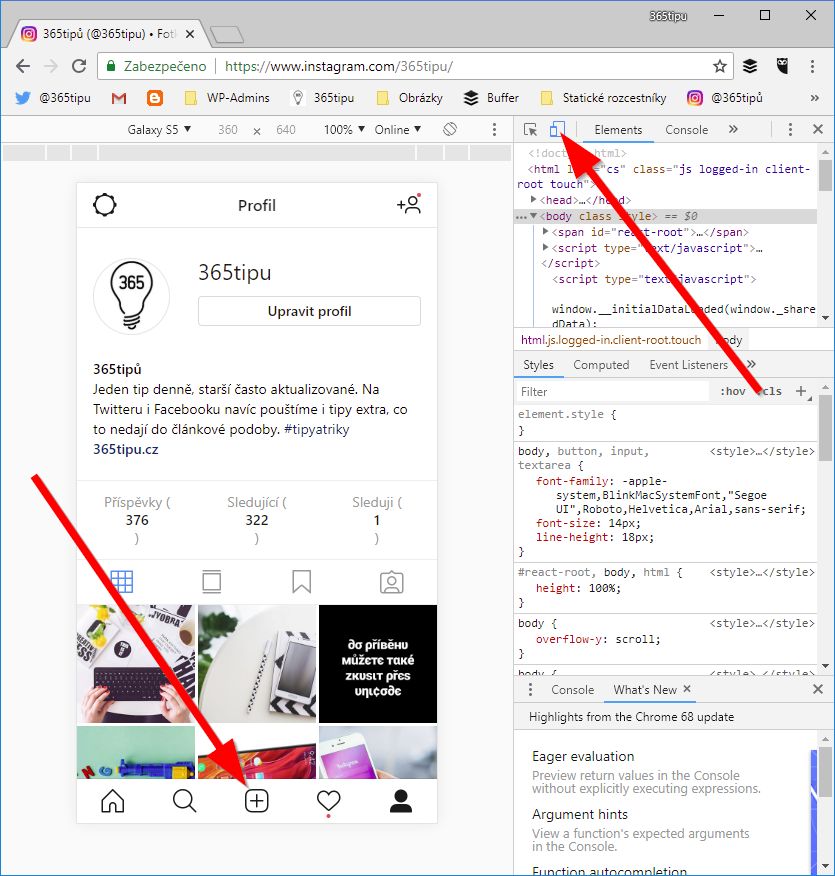
Task: Bookmark this page with star
Action: pyautogui.click(x=720, y=66)
